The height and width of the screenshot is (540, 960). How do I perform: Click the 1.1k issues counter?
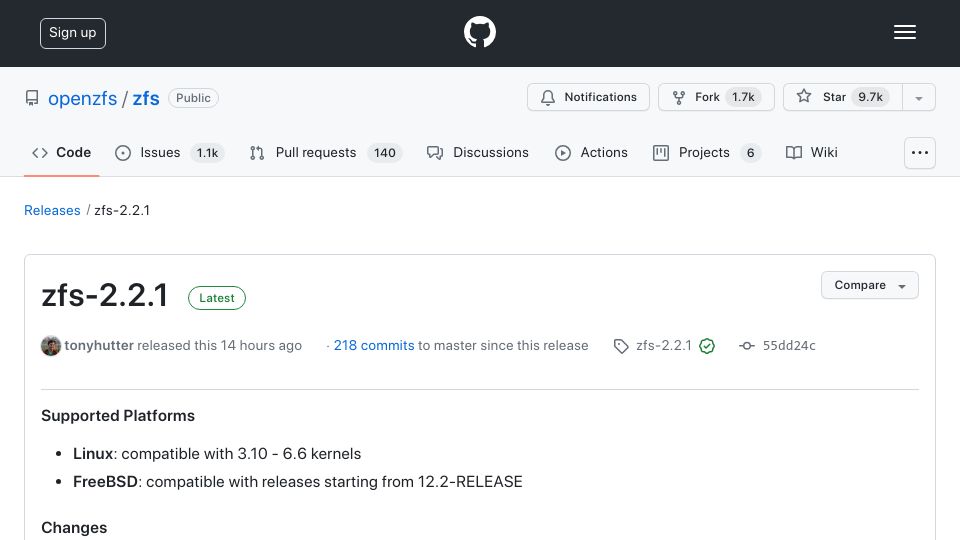click(207, 152)
